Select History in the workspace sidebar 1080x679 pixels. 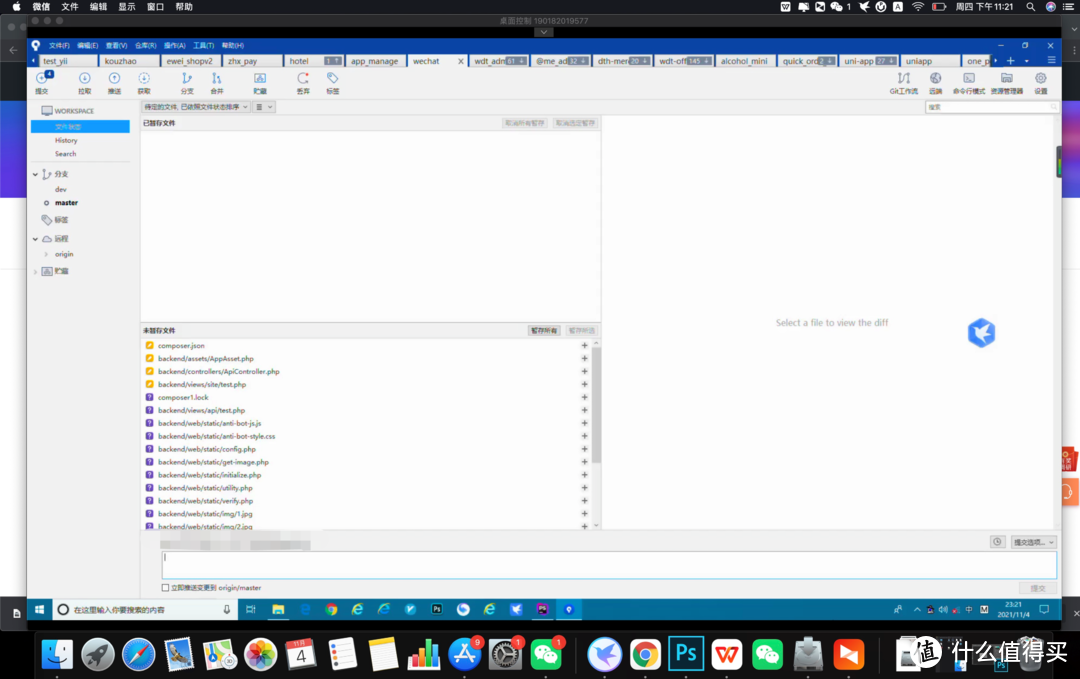pyautogui.click(x=66, y=140)
